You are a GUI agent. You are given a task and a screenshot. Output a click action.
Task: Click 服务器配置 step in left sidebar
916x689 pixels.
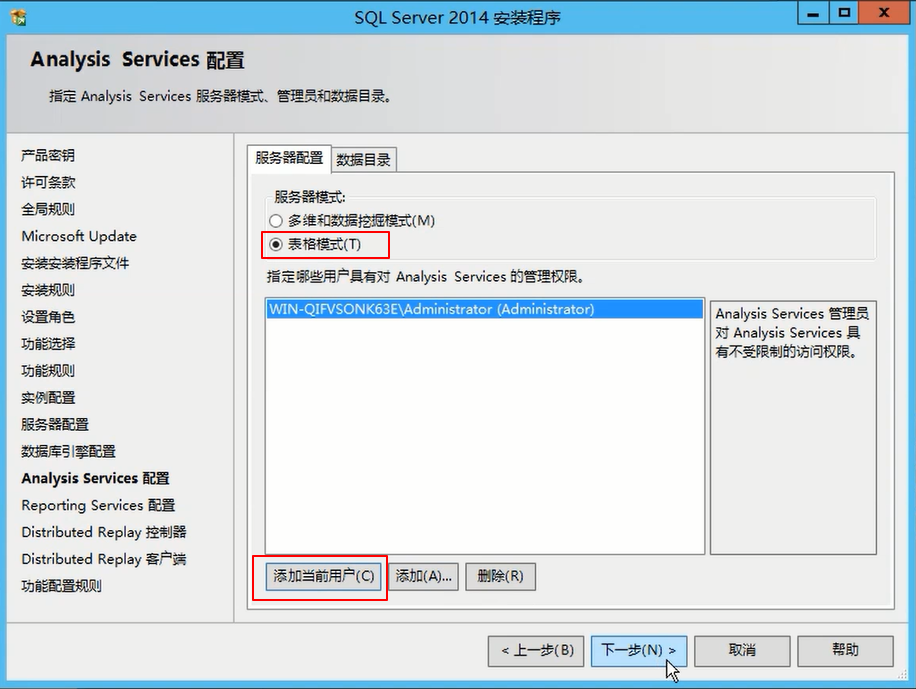point(55,424)
